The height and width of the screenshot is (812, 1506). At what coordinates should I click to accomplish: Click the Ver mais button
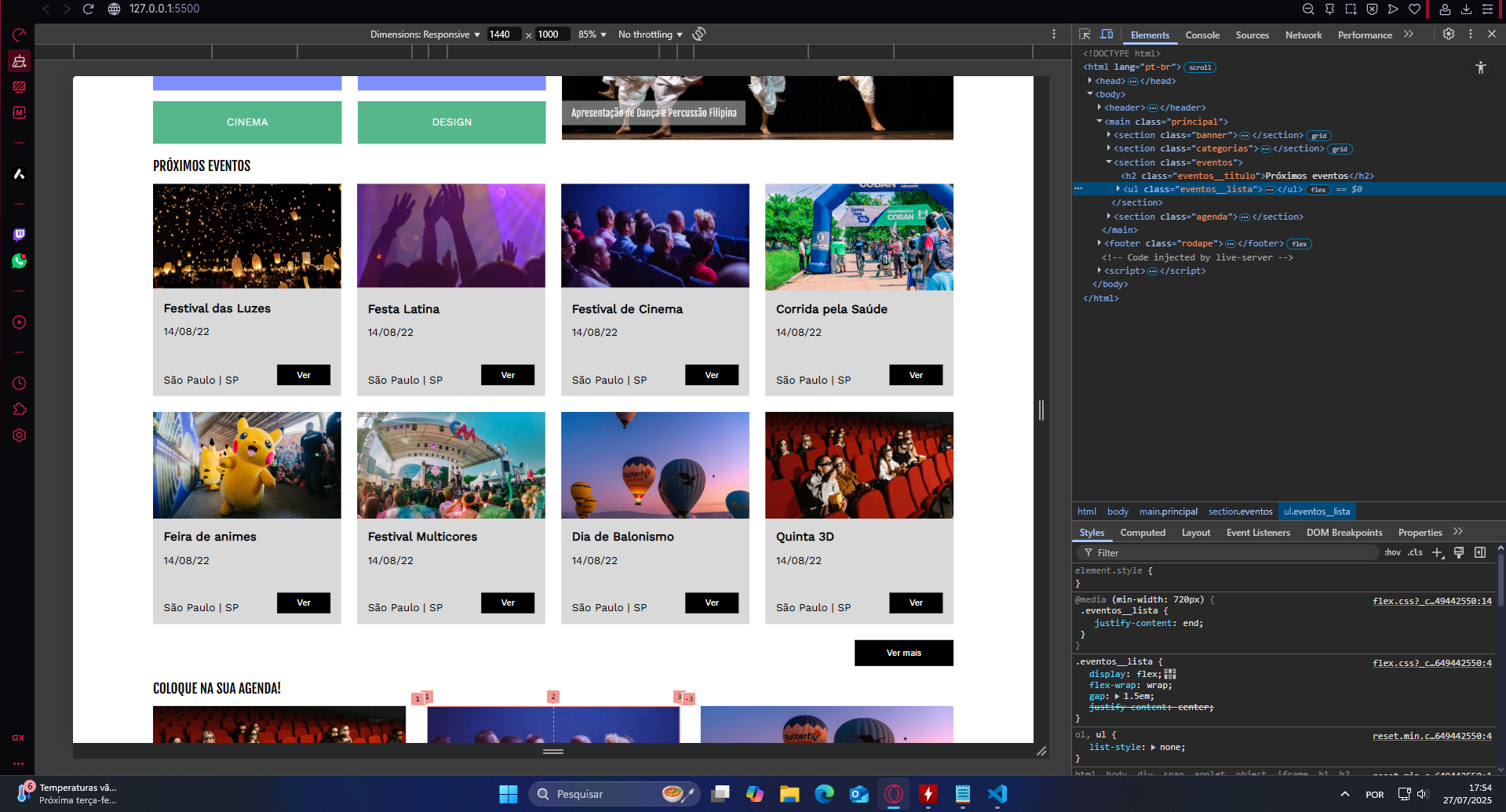pyautogui.click(x=904, y=653)
